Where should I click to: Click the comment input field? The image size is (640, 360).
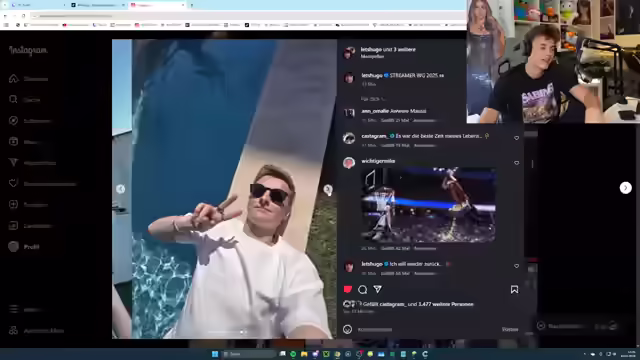428,329
